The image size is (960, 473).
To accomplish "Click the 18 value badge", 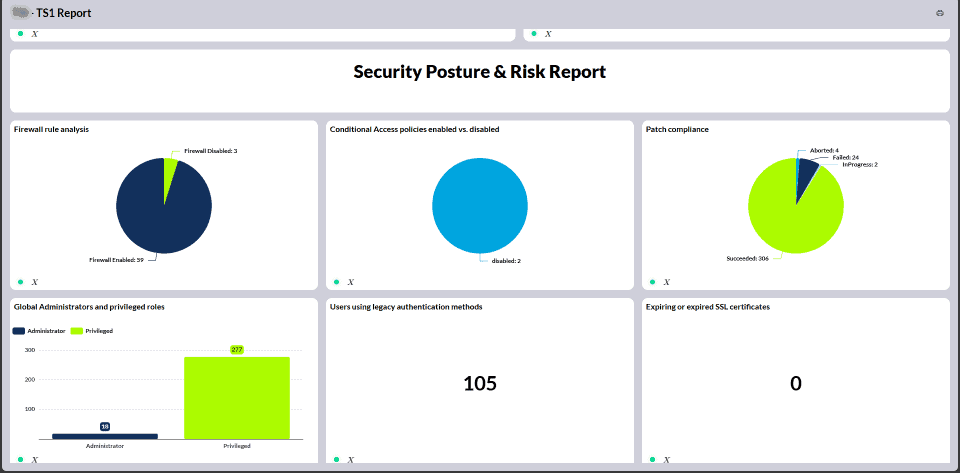I will click(105, 426).
